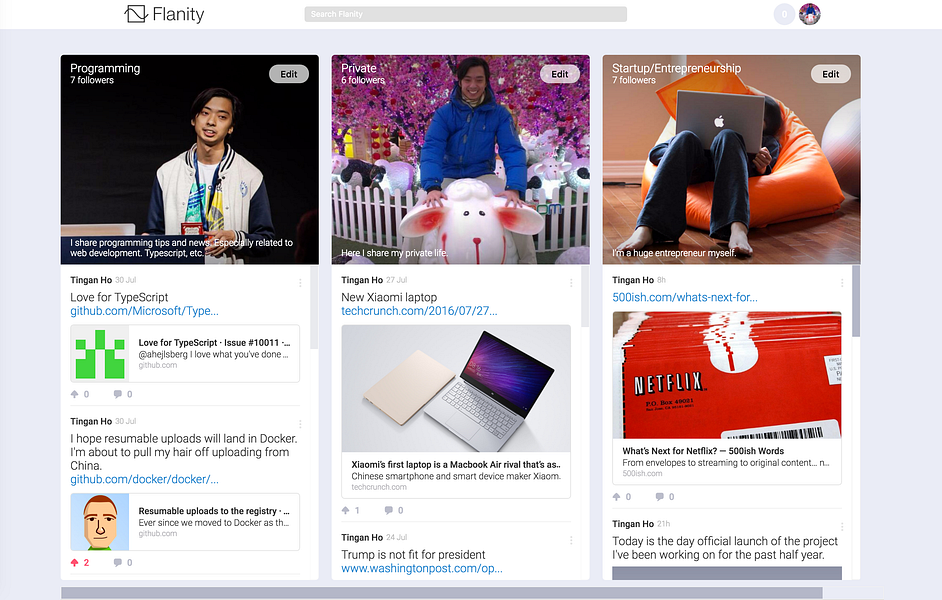Open the user profile avatar menu

point(810,14)
